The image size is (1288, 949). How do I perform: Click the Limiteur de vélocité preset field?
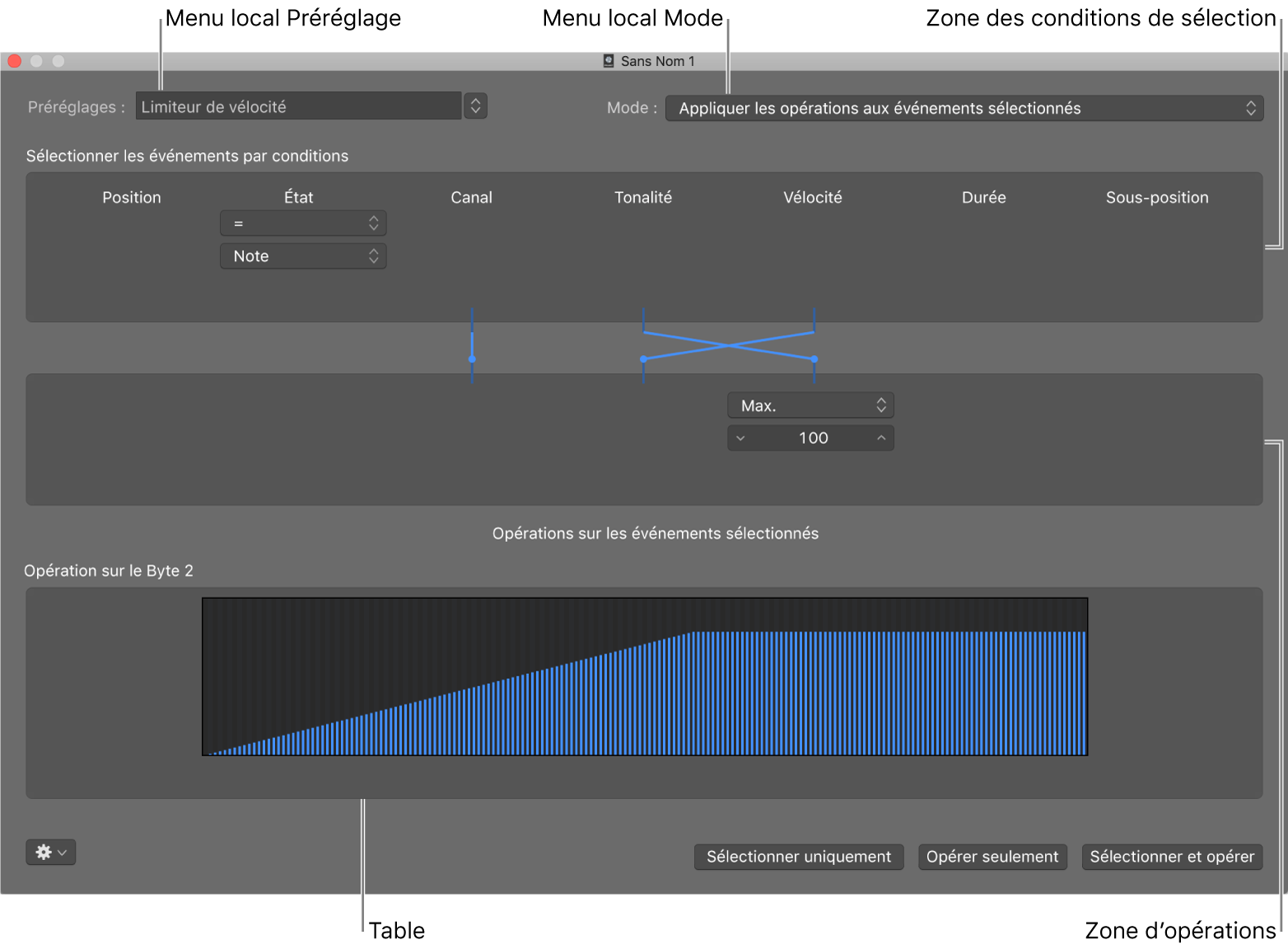[298, 106]
